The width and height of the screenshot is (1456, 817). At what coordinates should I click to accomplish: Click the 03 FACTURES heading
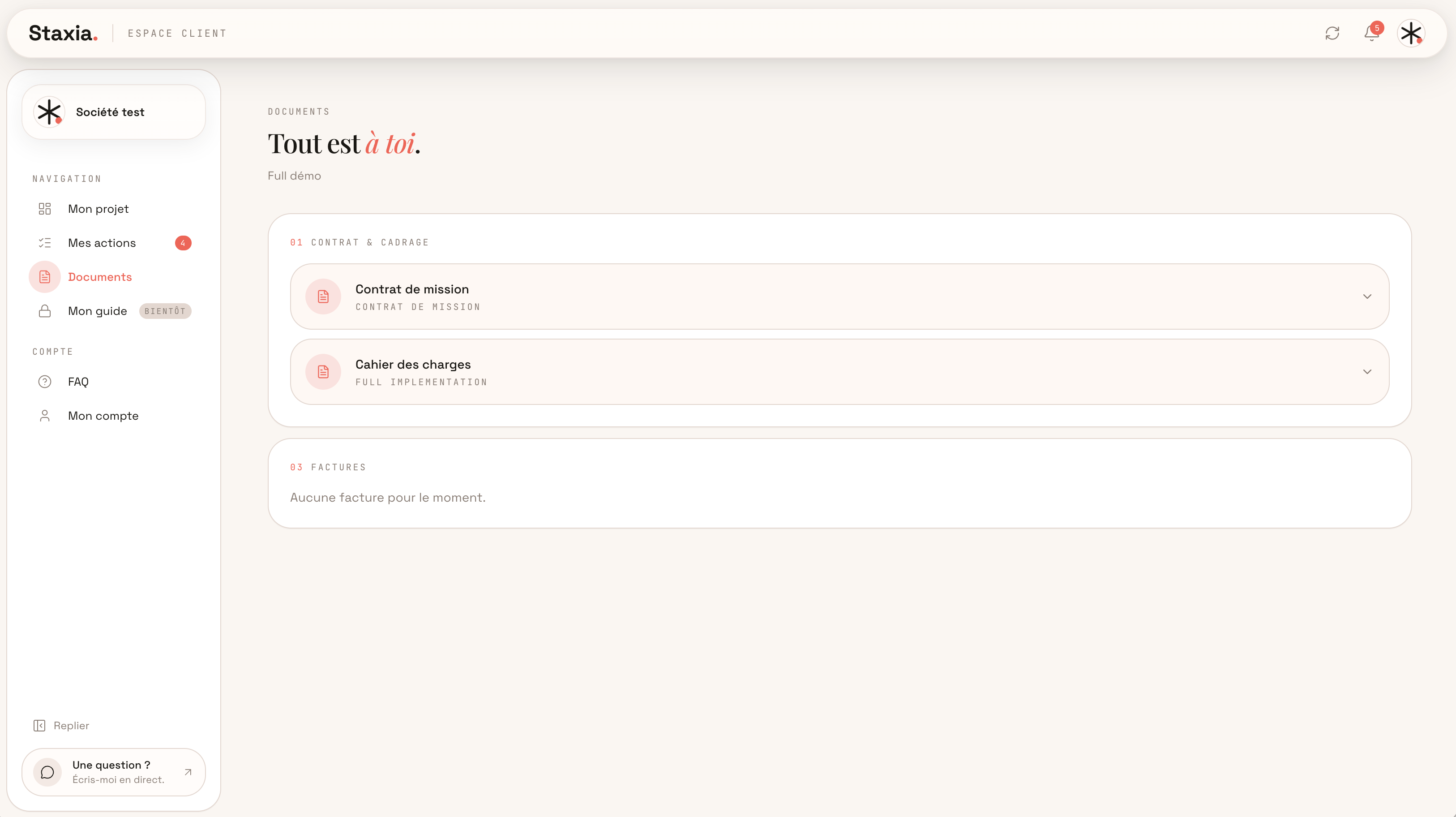pos(328,467)
